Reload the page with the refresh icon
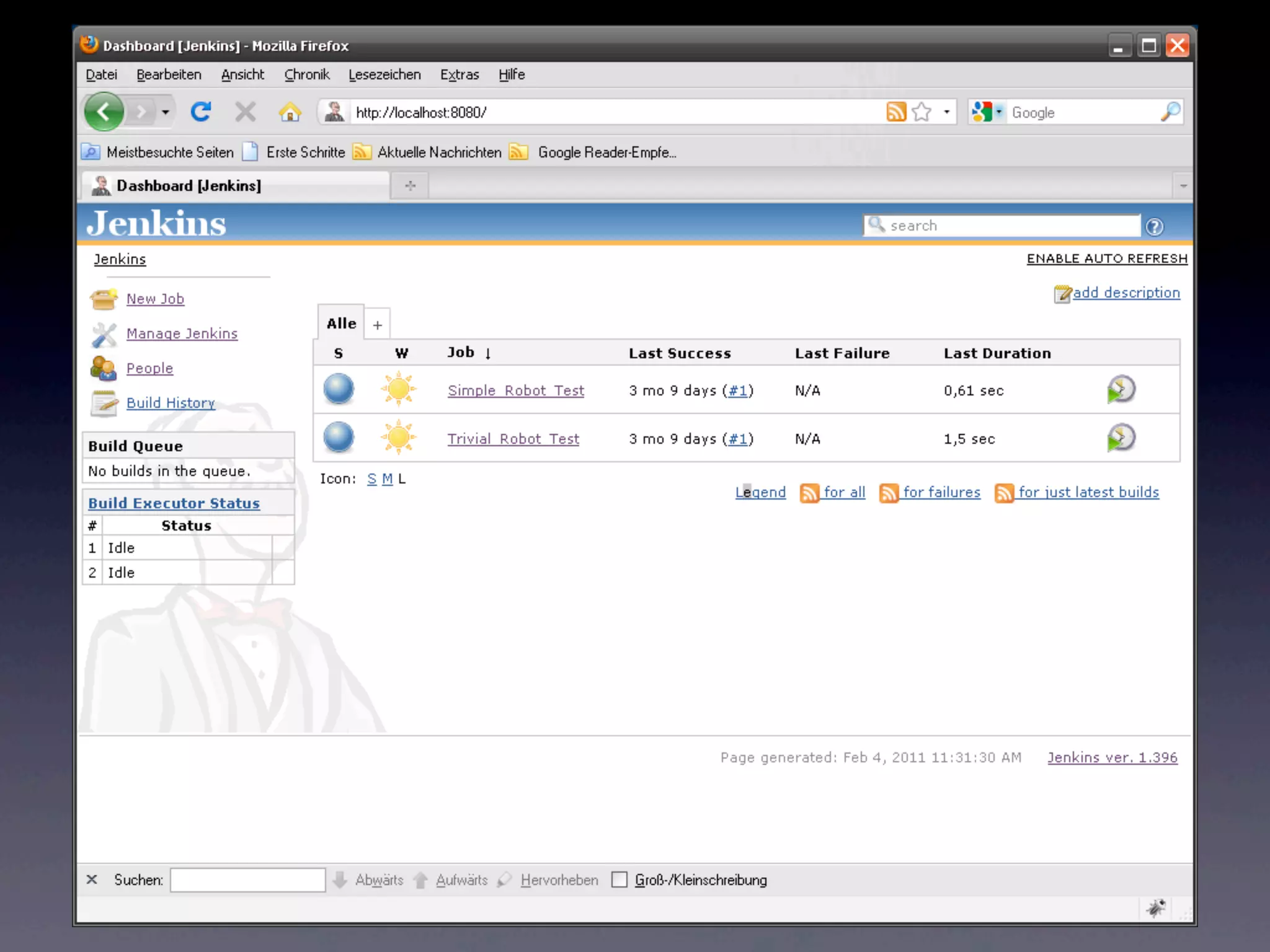1270x952 pixels. (201, 112)
